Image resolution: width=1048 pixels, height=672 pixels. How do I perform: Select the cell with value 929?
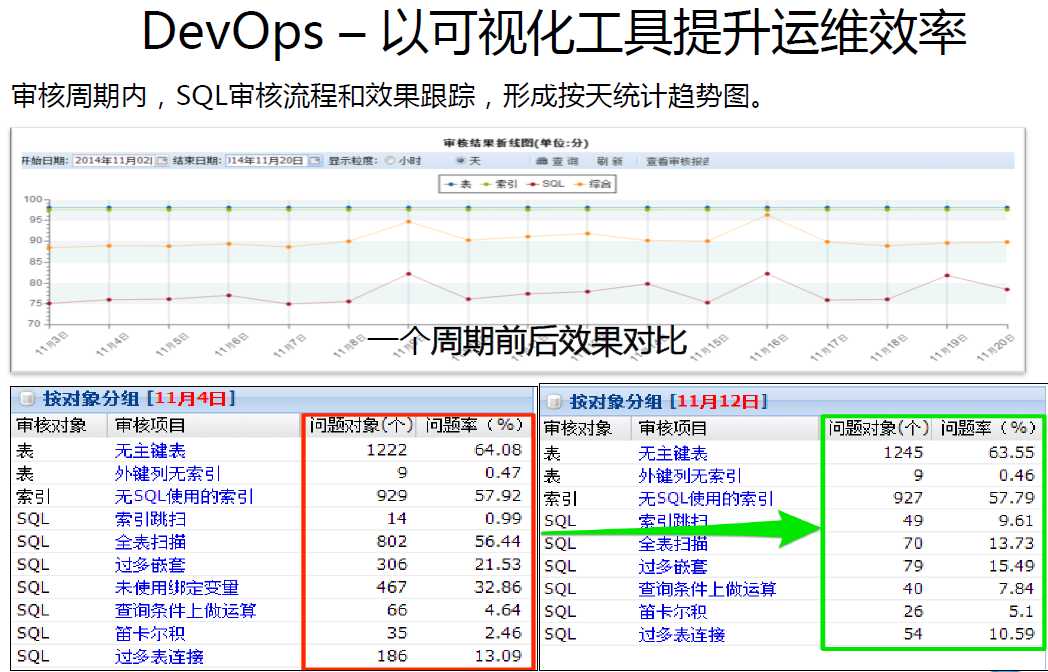tap(392, 496)
